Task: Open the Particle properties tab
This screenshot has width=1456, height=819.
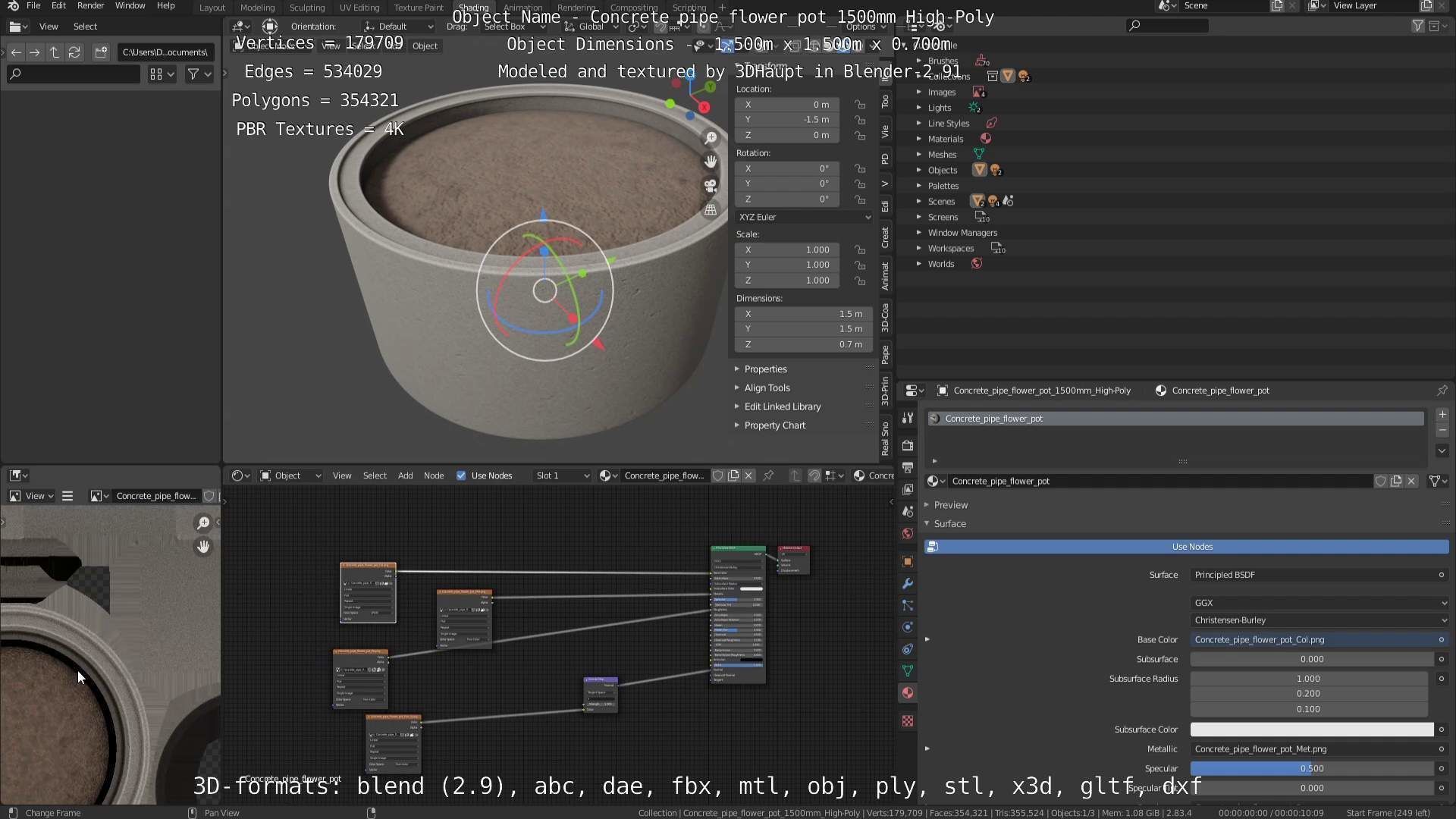Action: pos(908,605)
